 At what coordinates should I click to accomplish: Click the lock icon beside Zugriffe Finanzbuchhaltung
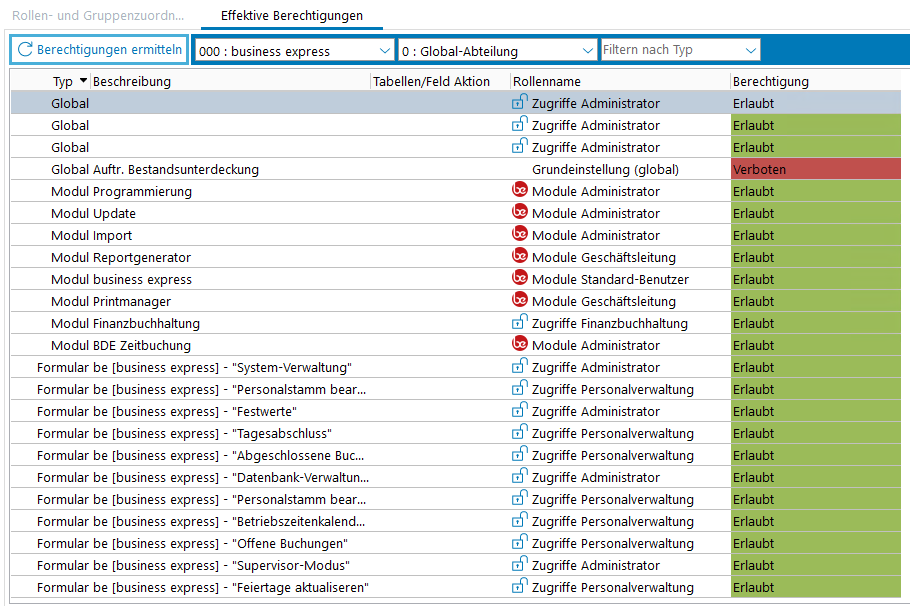(x=519, y=322)
